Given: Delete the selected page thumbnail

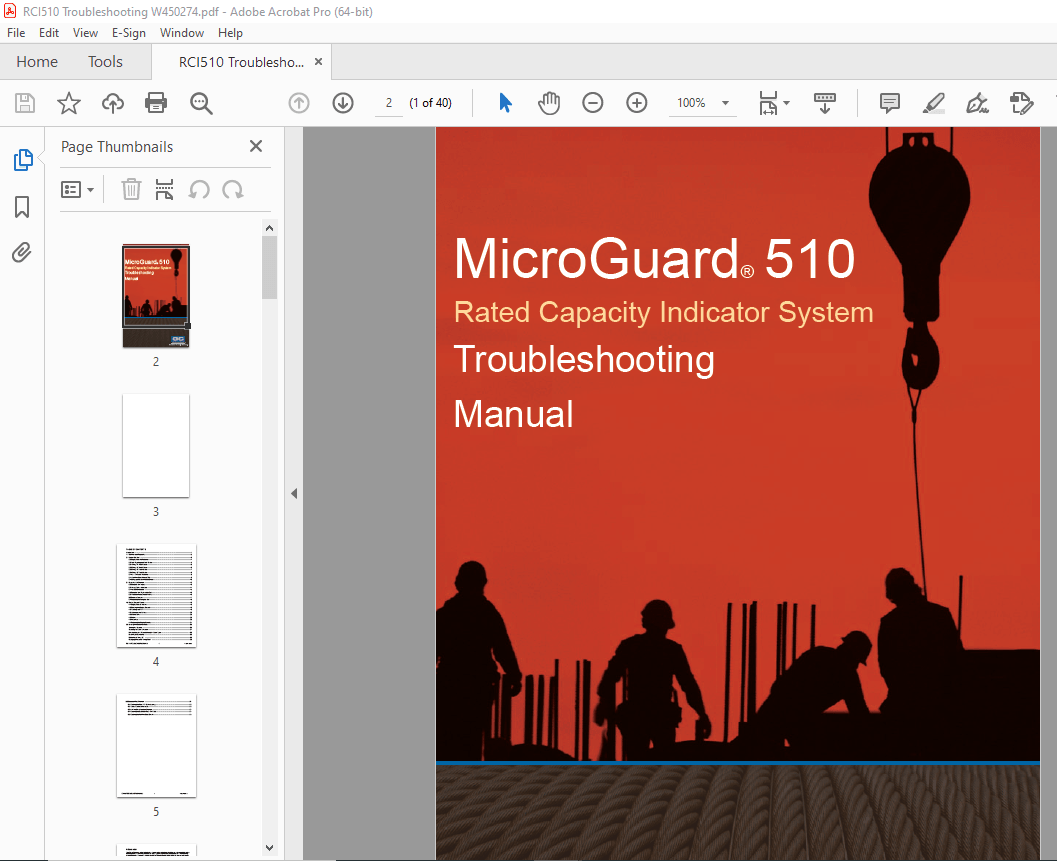Looking at the screenshot, I should click(x=131, y=189).
